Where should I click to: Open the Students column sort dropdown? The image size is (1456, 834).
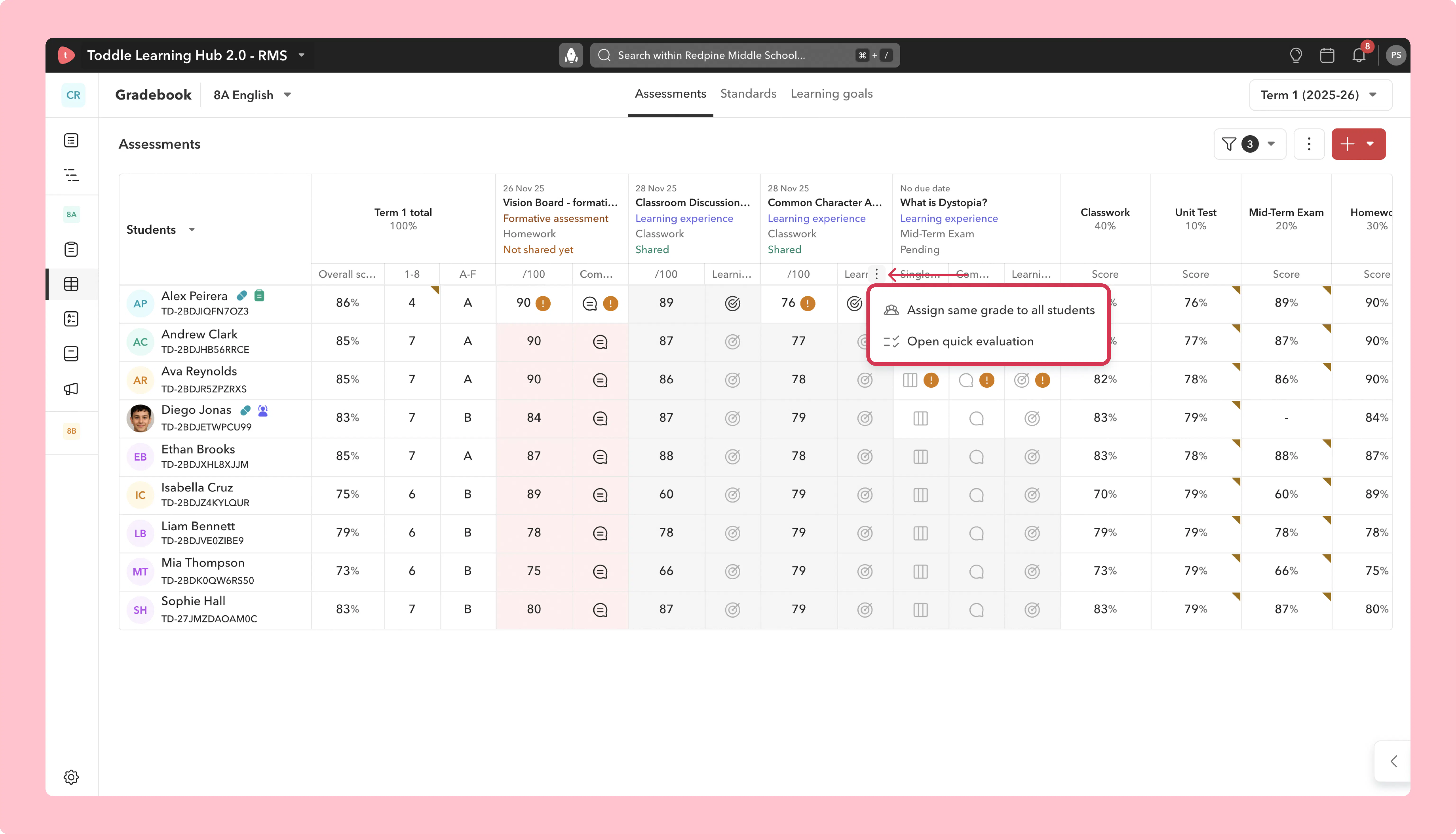click(192, 230)
